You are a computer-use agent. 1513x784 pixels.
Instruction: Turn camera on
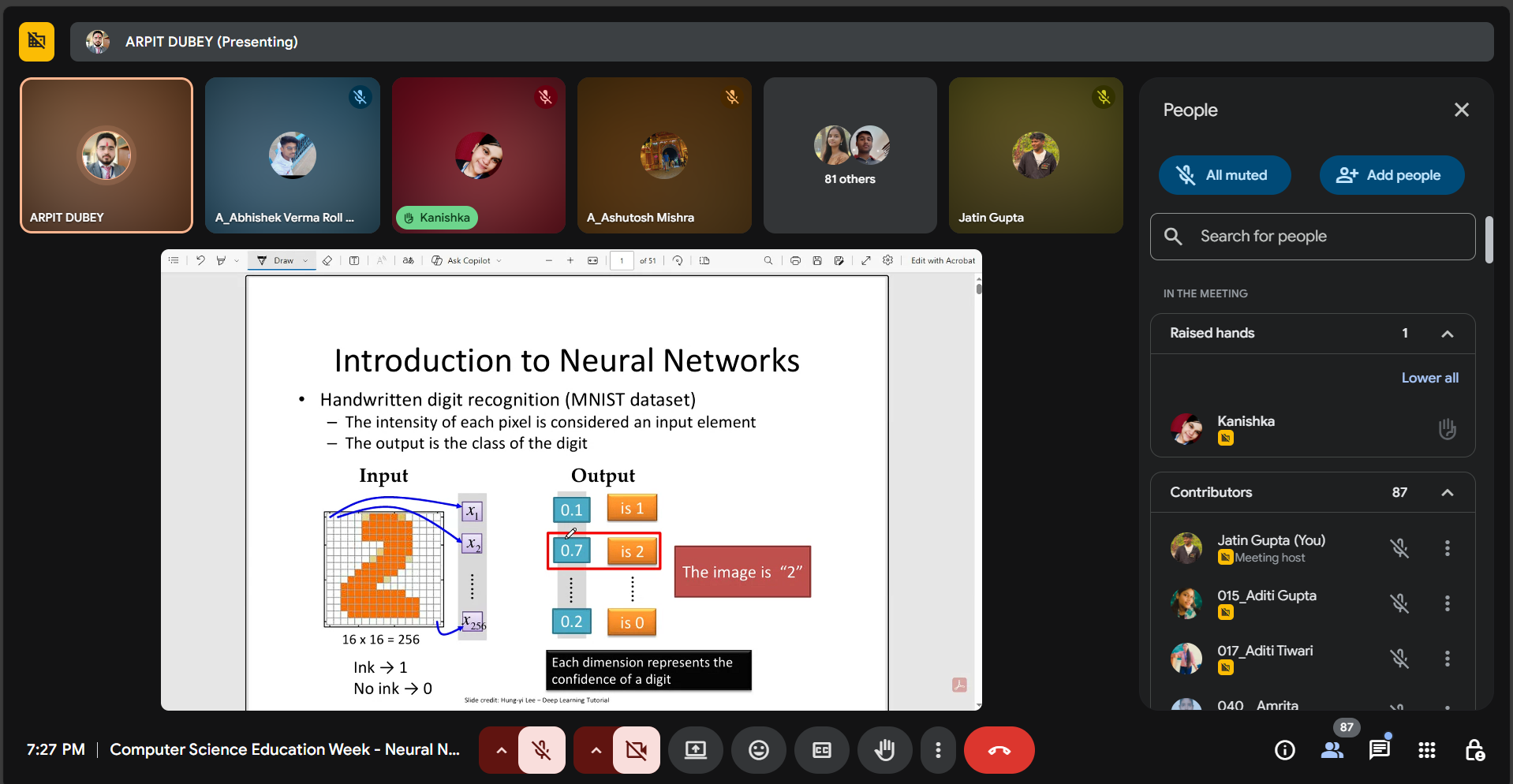(637, 750)
